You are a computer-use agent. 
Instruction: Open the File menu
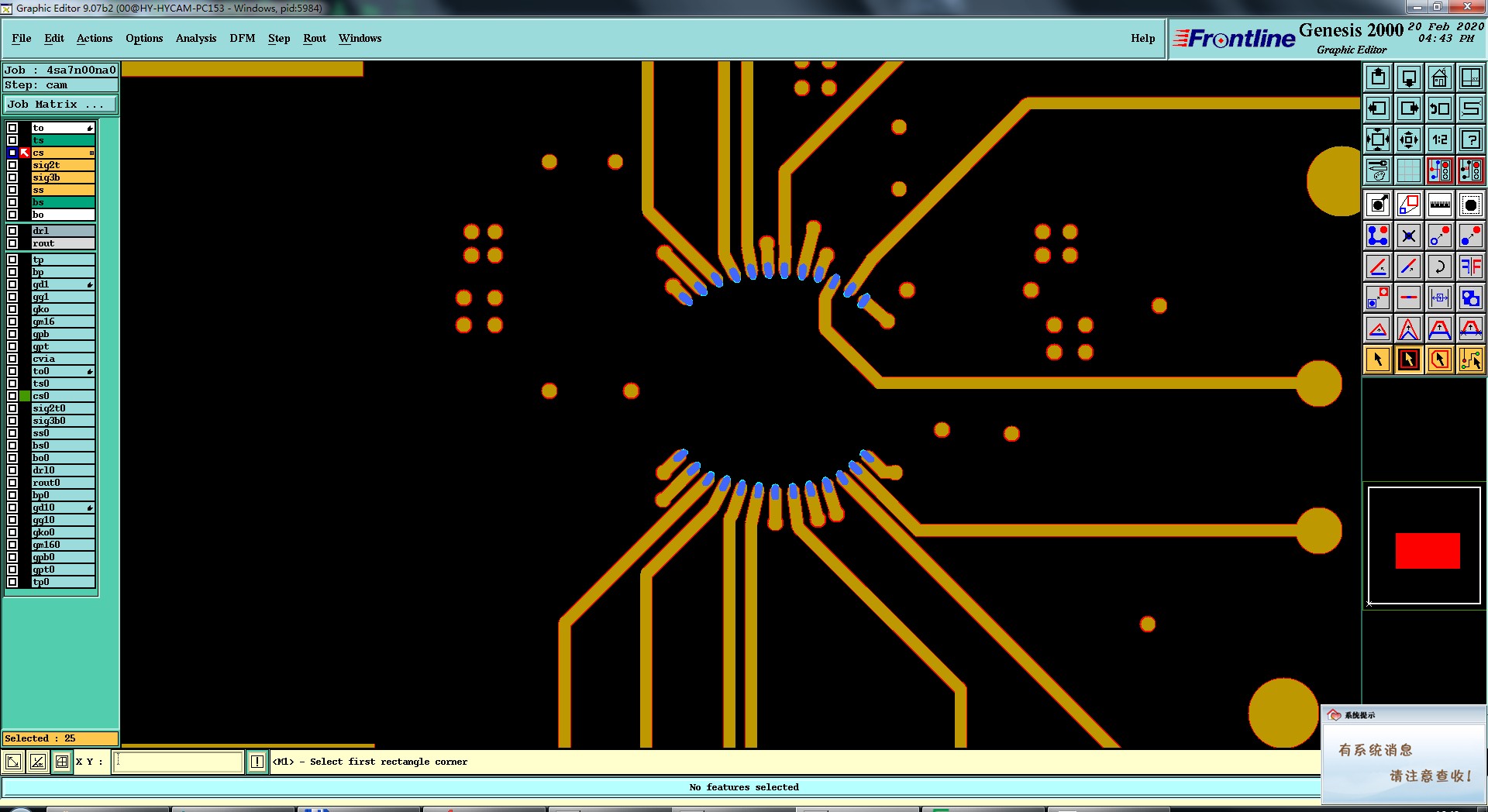pyautogui.click(x=22, y=38)
